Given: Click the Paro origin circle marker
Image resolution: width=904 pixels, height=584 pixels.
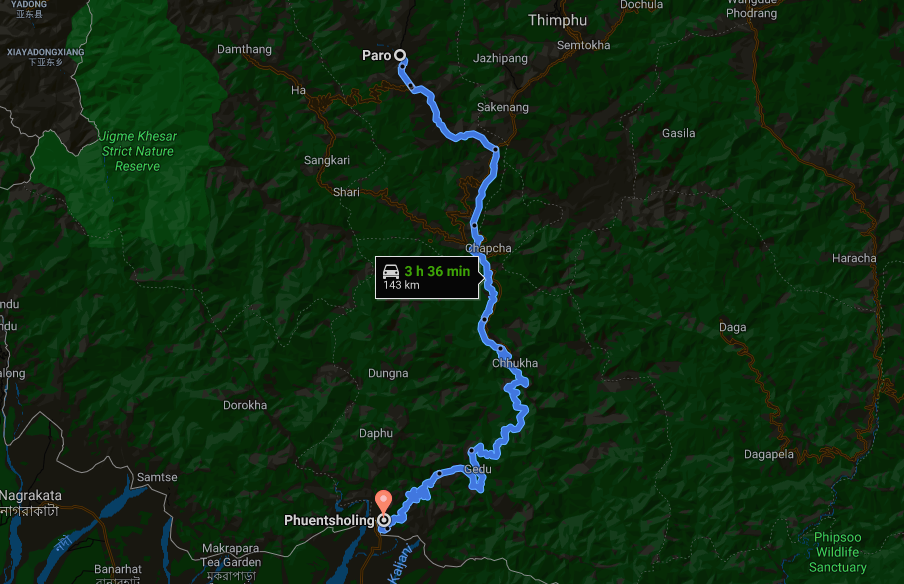Looking at the screenshot, I should [x=400, y=55].
